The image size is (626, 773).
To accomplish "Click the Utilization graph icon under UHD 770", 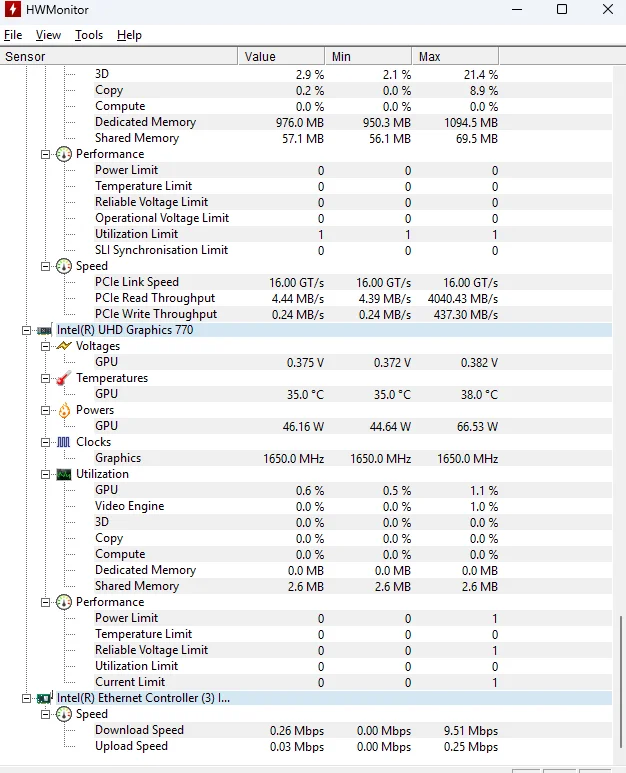I will (x=64, y=474).
